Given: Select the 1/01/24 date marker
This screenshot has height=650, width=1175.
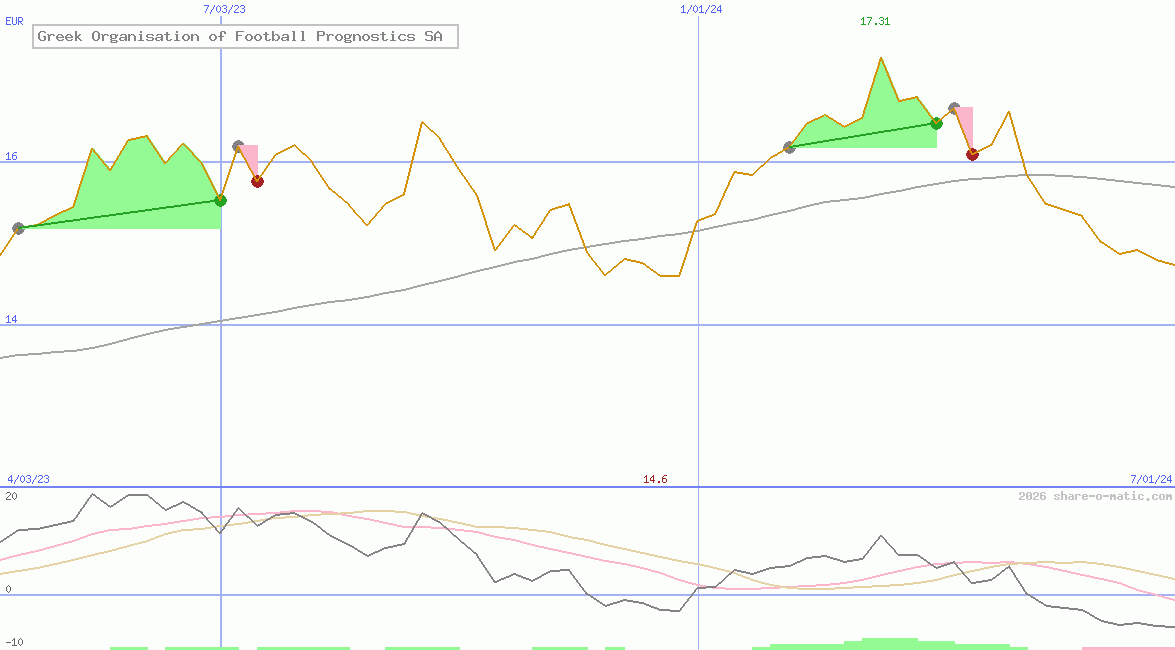Looking at the screenshot, I should (x=701, y=8).
